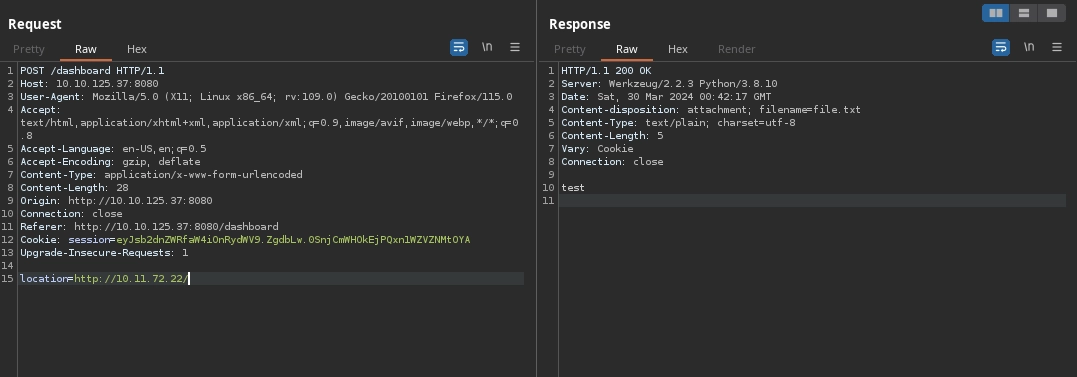The height and width of the screenshot is (377, 1077).
Task: Click the Accept-Encoding gzip, deflate line
Action: pyautogui.click(x=110, y=162)
